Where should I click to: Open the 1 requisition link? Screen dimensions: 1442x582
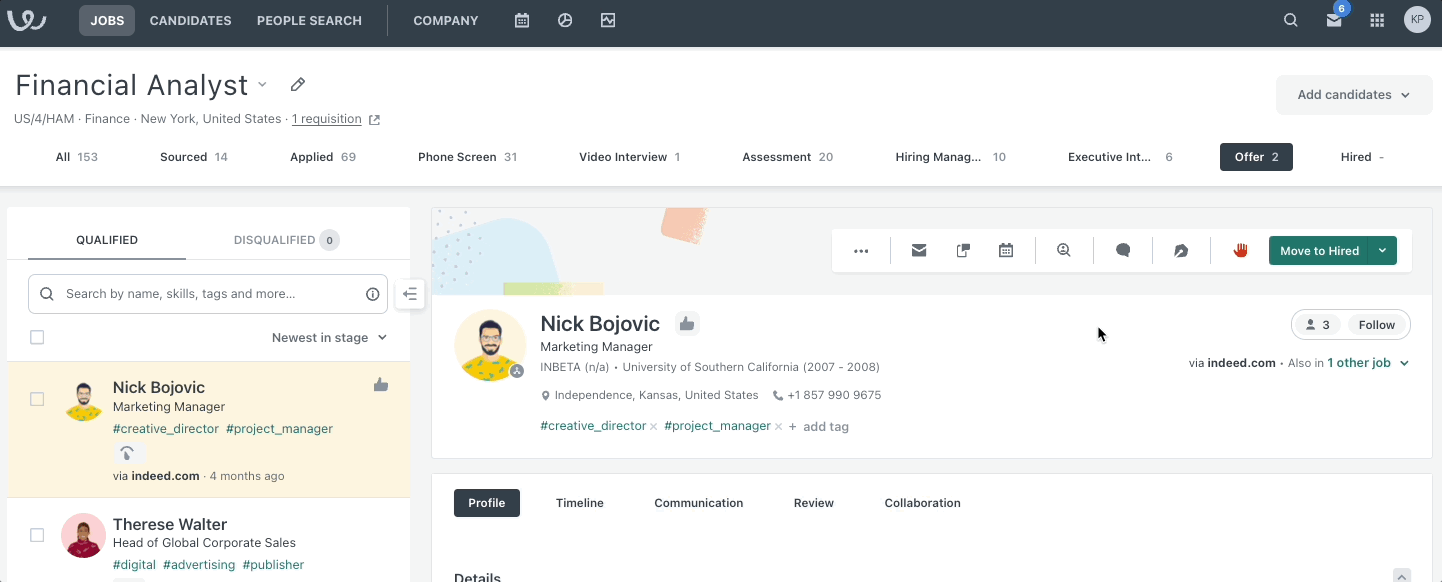tap(327, 119)
